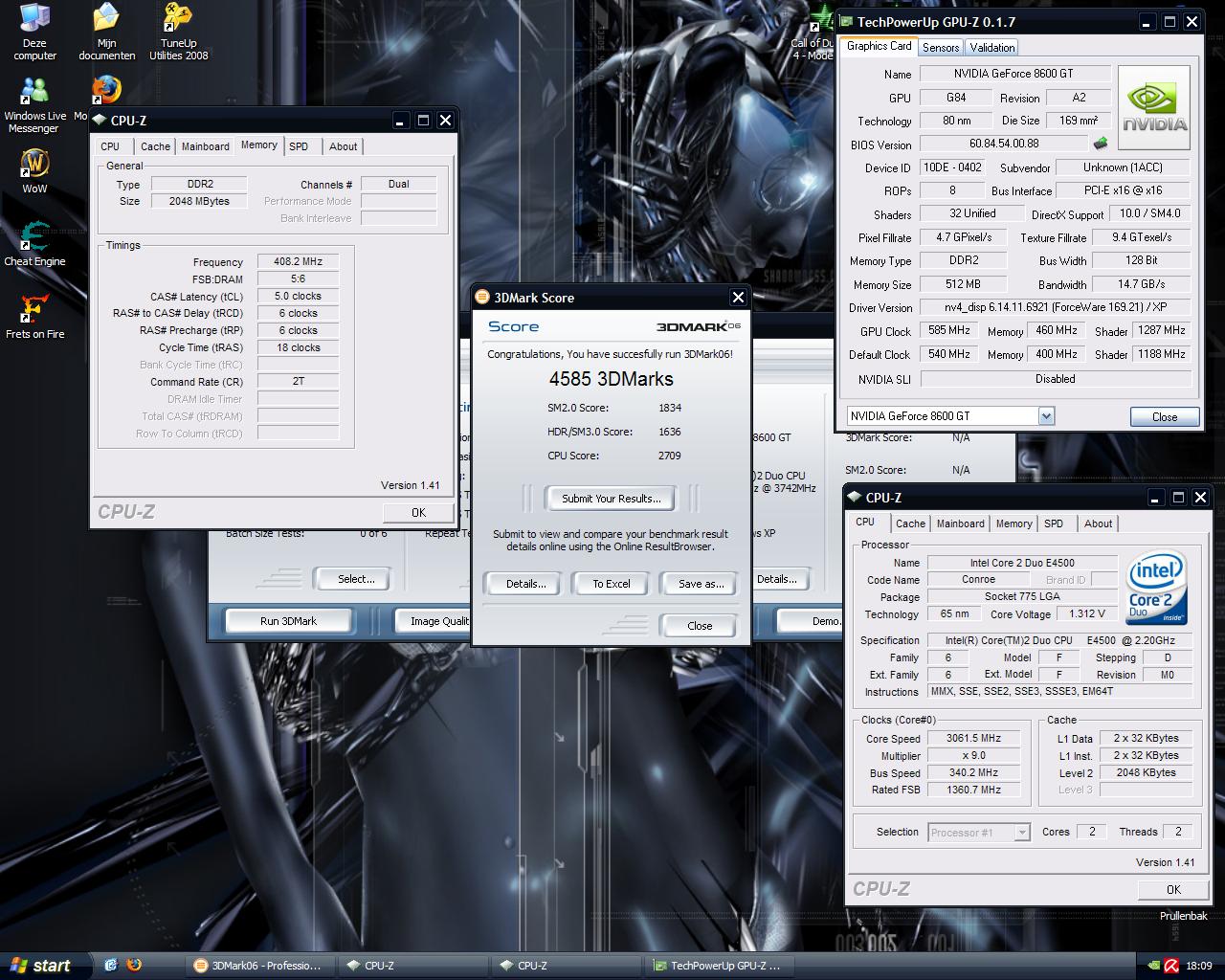Click the Driver Version field in GPU-Z
The height and width of the screenshot is (980, 1225).
(x=1055, y=307)
